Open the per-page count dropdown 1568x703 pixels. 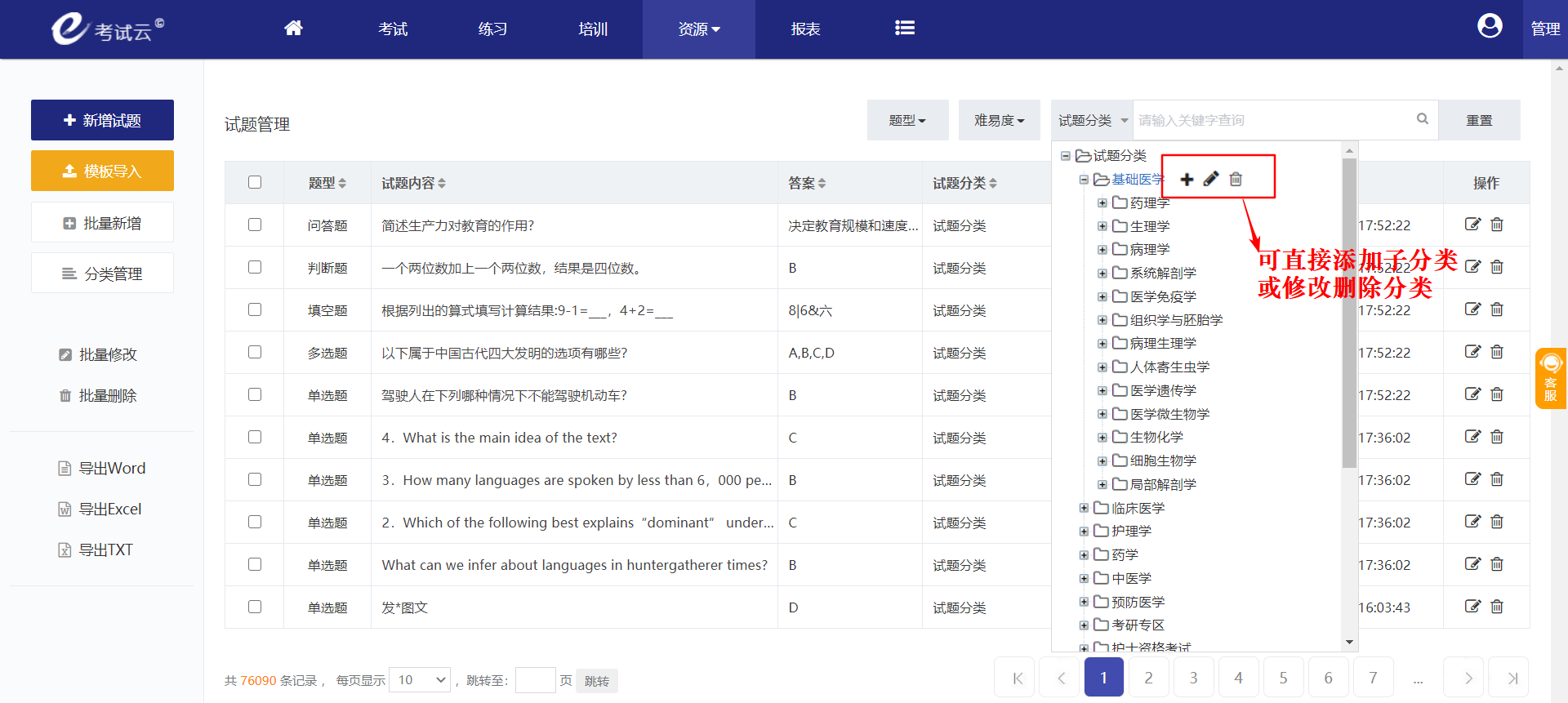click(420, 679)
